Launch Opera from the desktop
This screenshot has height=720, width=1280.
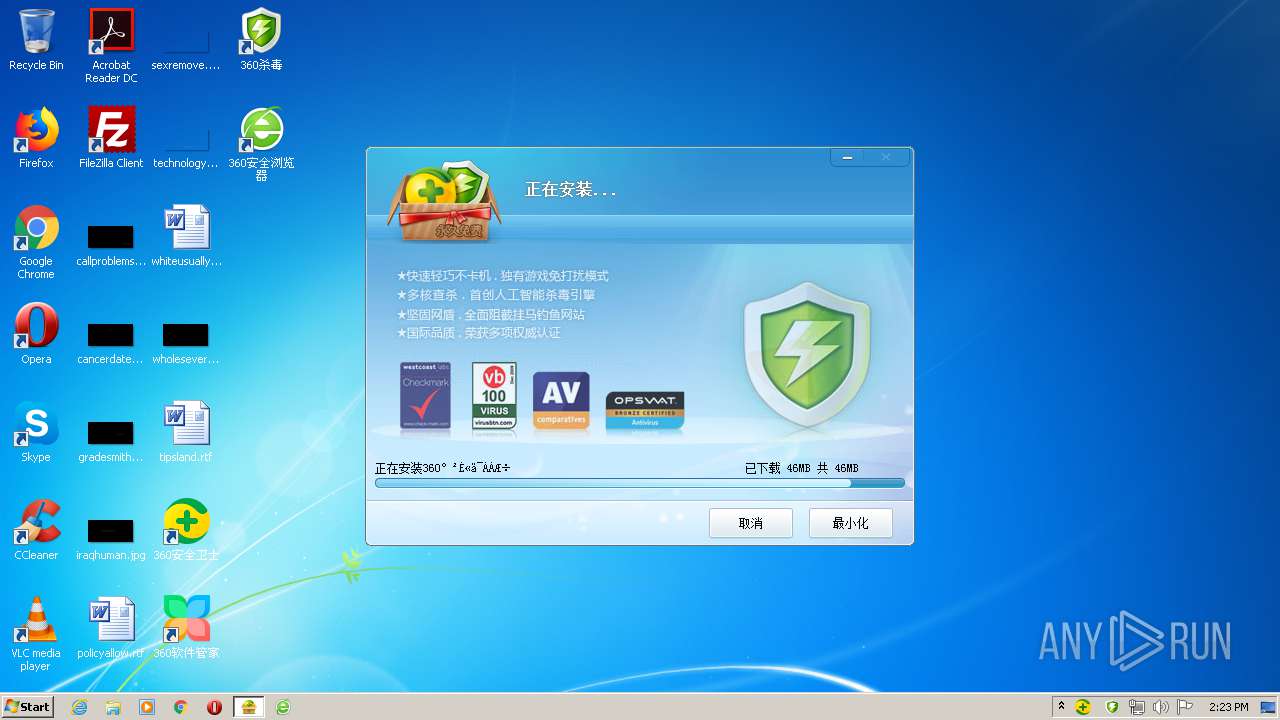pos(36,334)
